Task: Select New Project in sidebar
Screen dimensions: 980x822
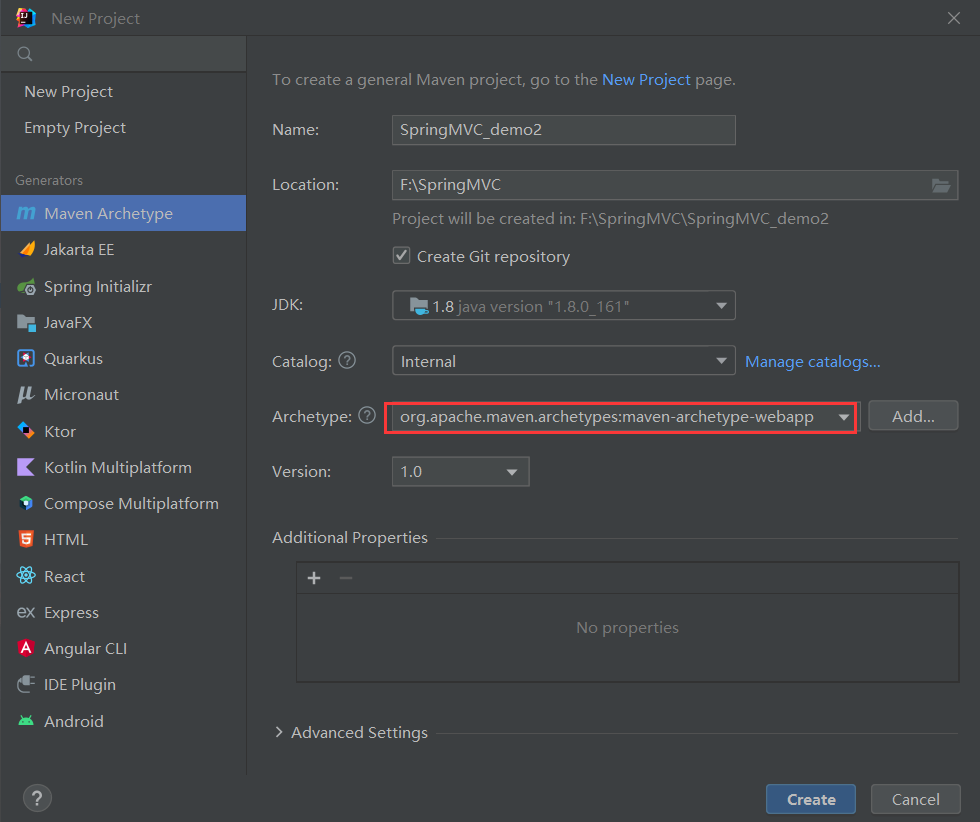Action: pos(68,92)
